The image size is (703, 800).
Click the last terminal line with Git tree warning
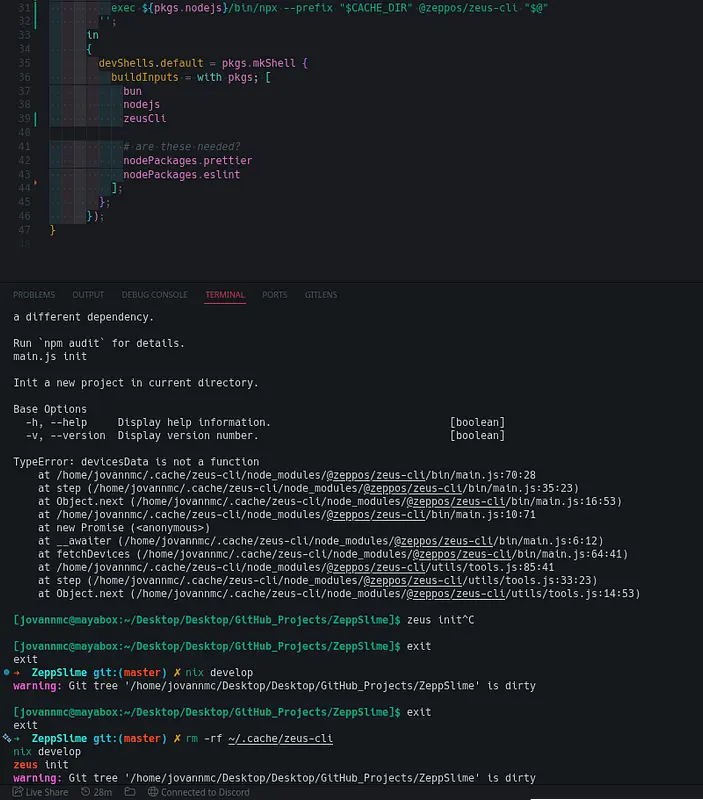tap(274, 777)
